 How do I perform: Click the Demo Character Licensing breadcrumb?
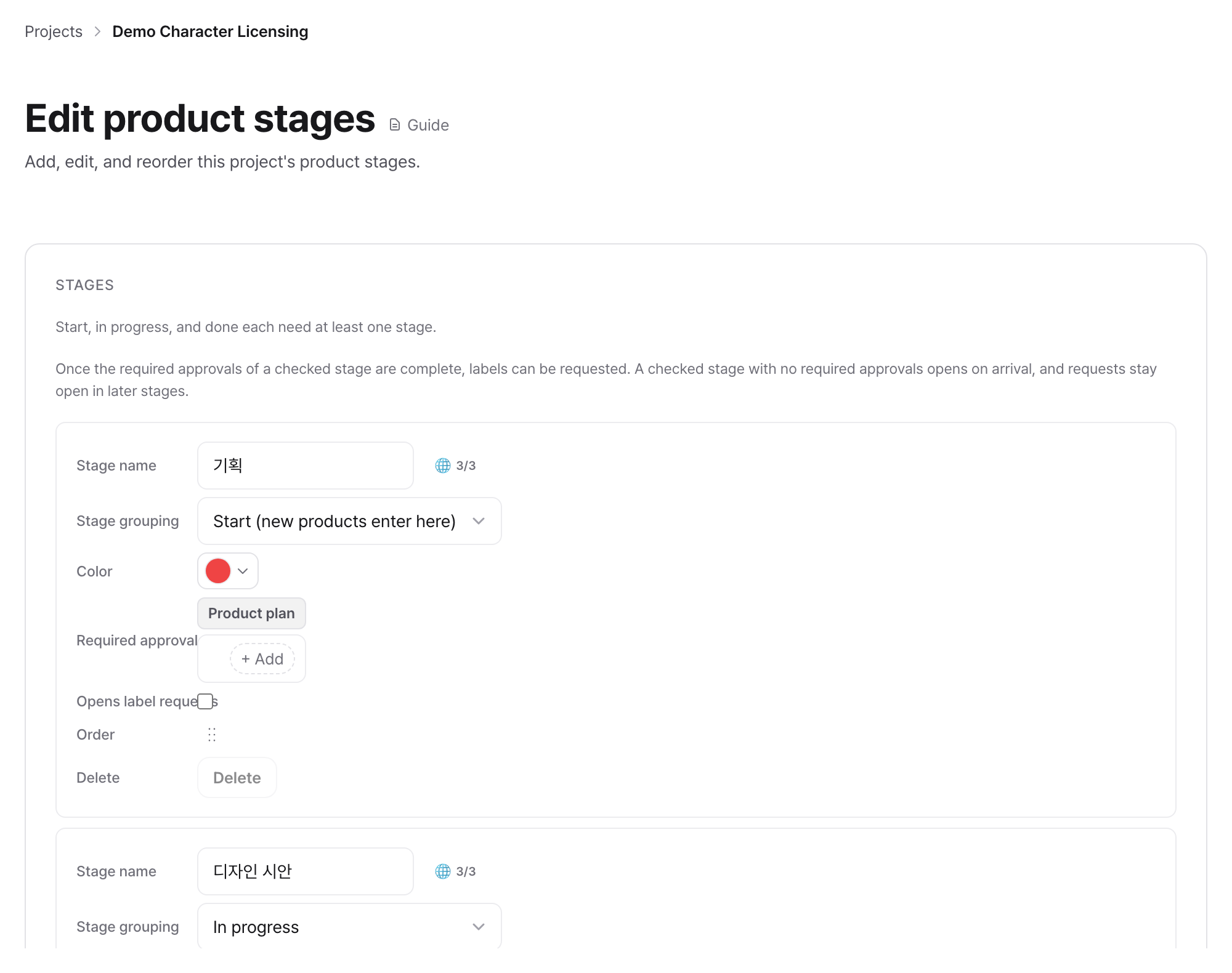(x=210, y=31)
